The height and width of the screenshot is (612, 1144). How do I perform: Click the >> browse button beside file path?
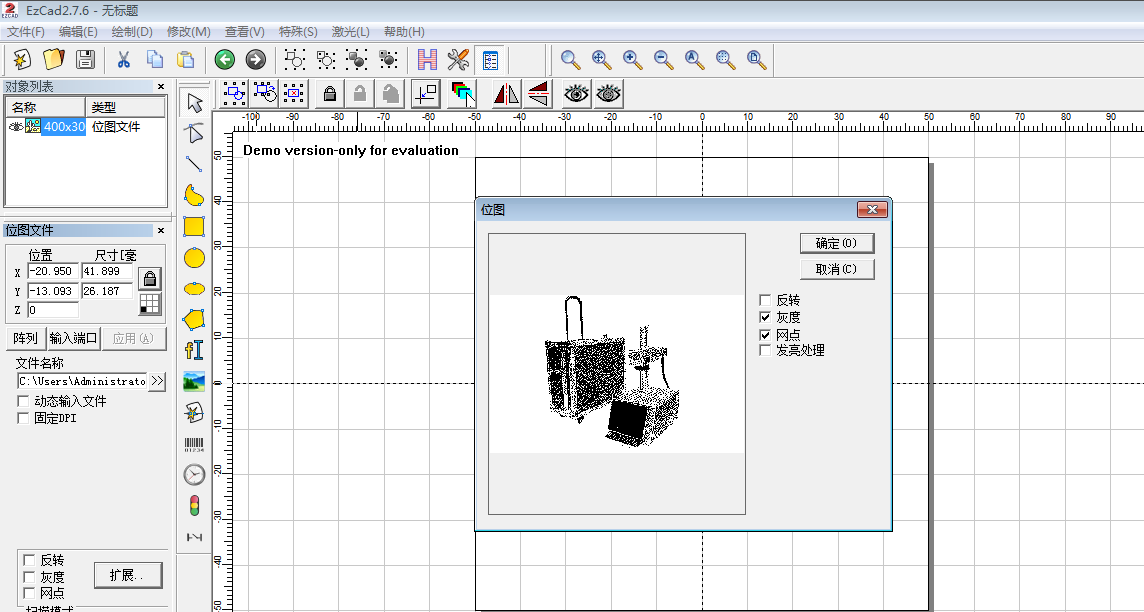click(x=157, y=381)
